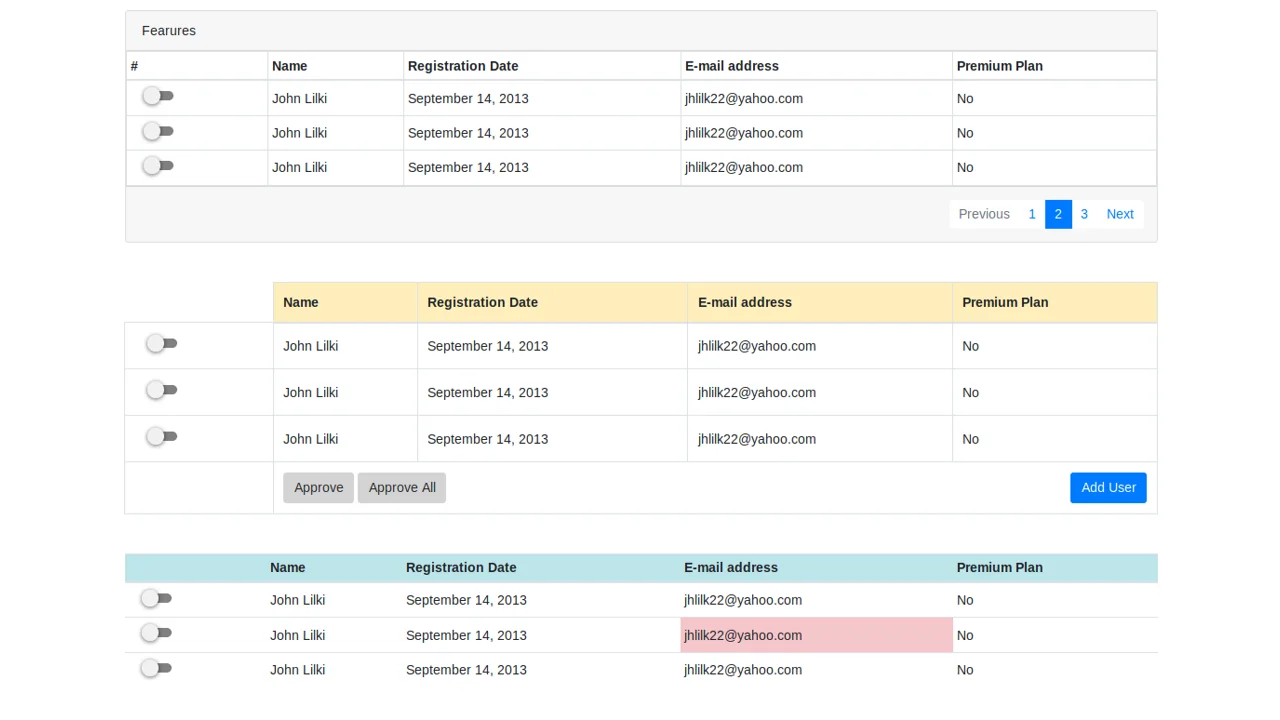Image resolution: width=1280 pixels, height=720 pixels.
Task: Go to the Previous page
Action: 984,214
